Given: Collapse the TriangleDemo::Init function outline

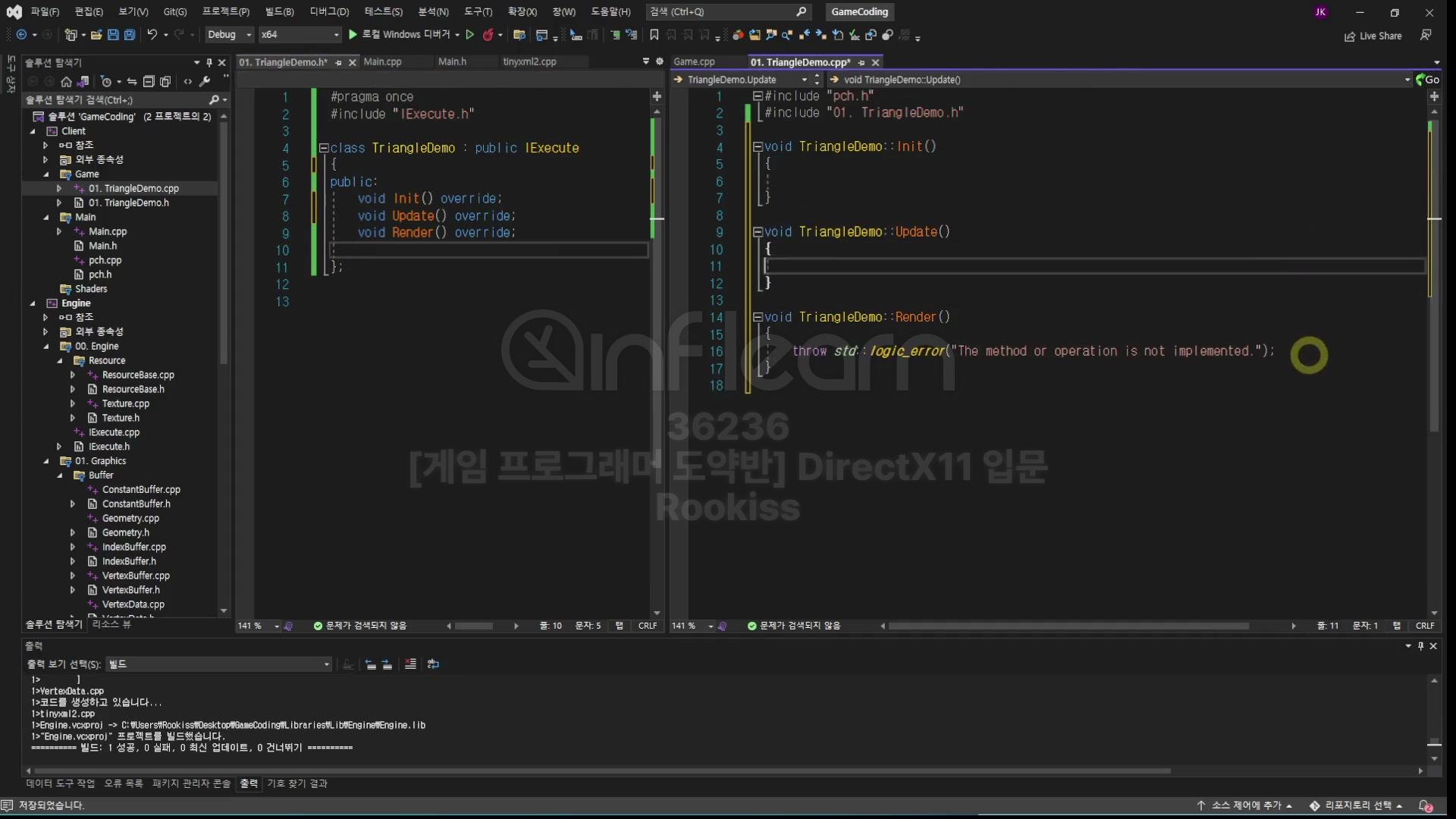Looking at the screenshot, I should pyautogui.click(x=757, y=147).
